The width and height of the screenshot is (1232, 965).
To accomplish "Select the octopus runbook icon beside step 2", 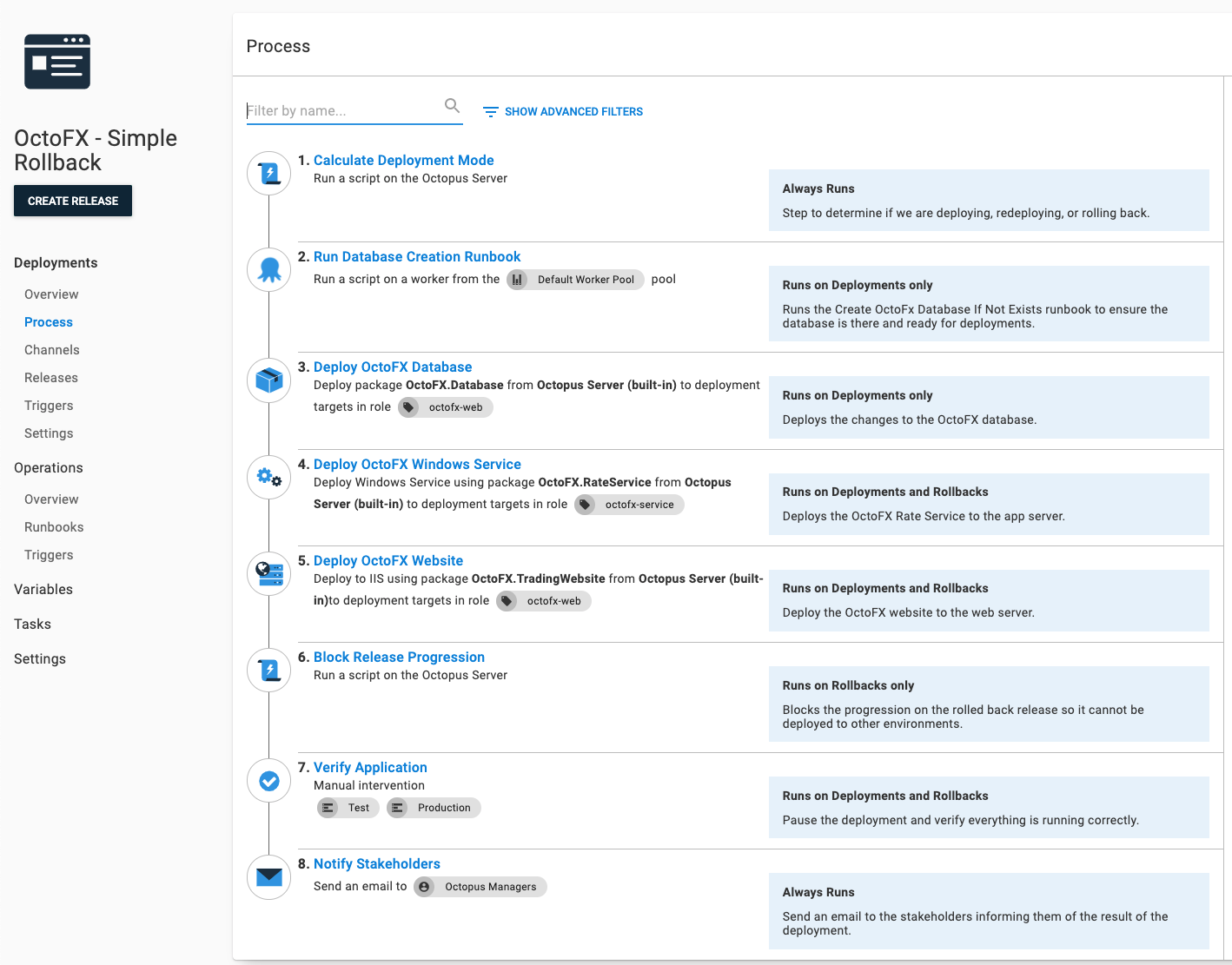I will coord(268,269).
